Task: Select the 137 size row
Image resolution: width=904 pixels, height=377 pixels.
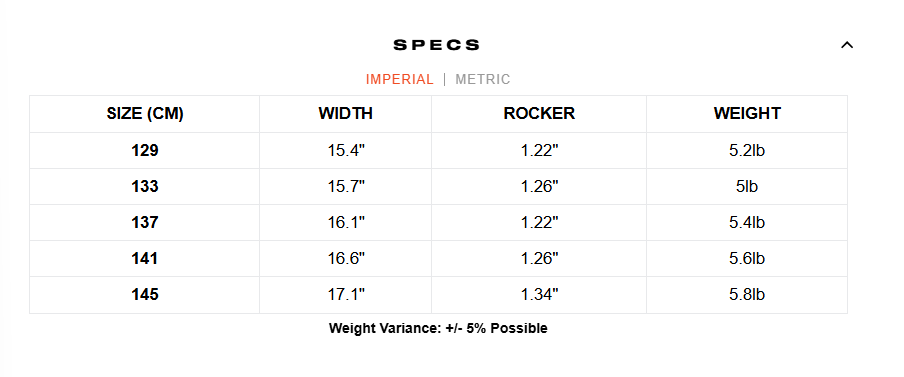Action: [x=438, y=223]
